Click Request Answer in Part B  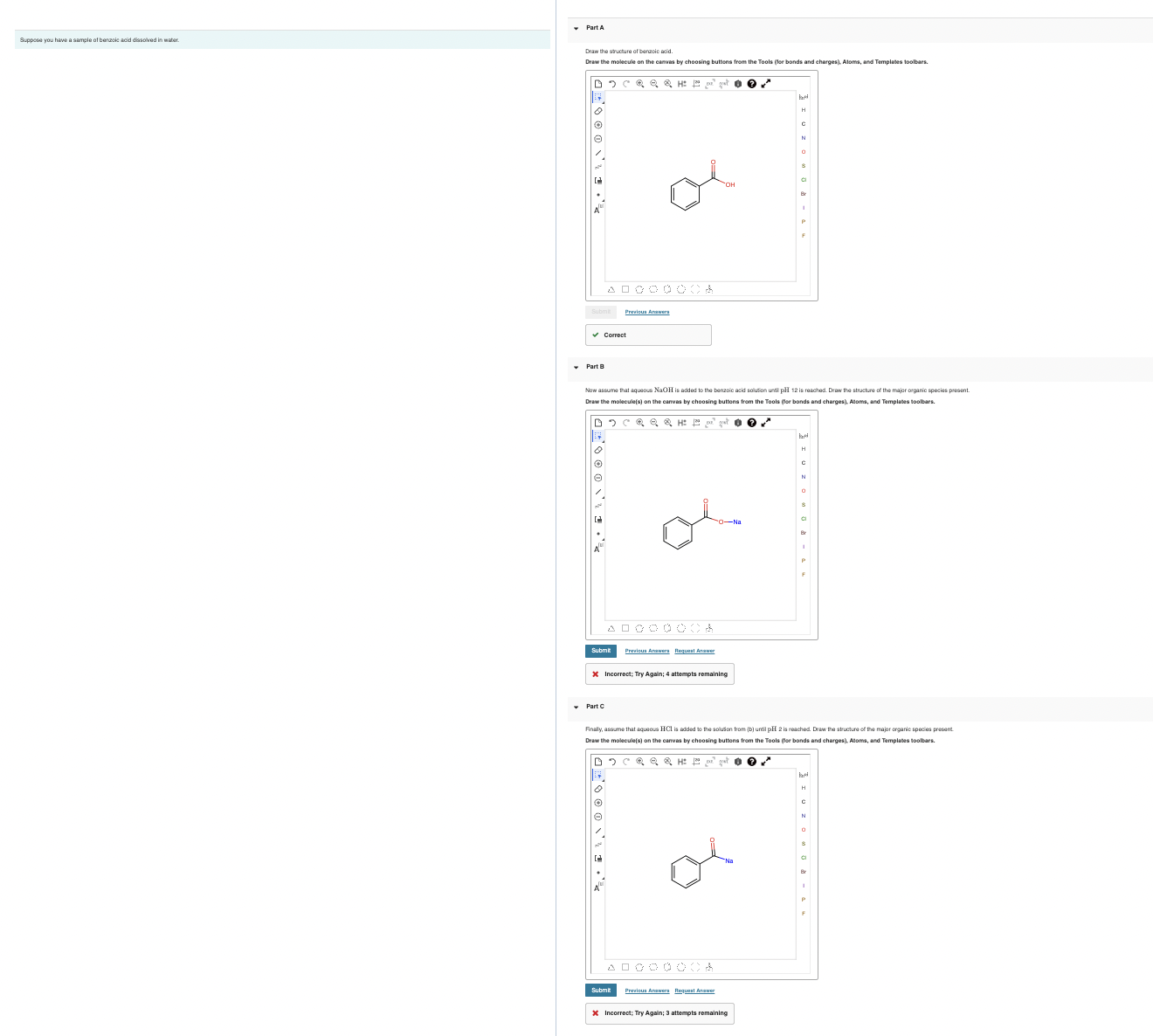[x=694, y=651]
